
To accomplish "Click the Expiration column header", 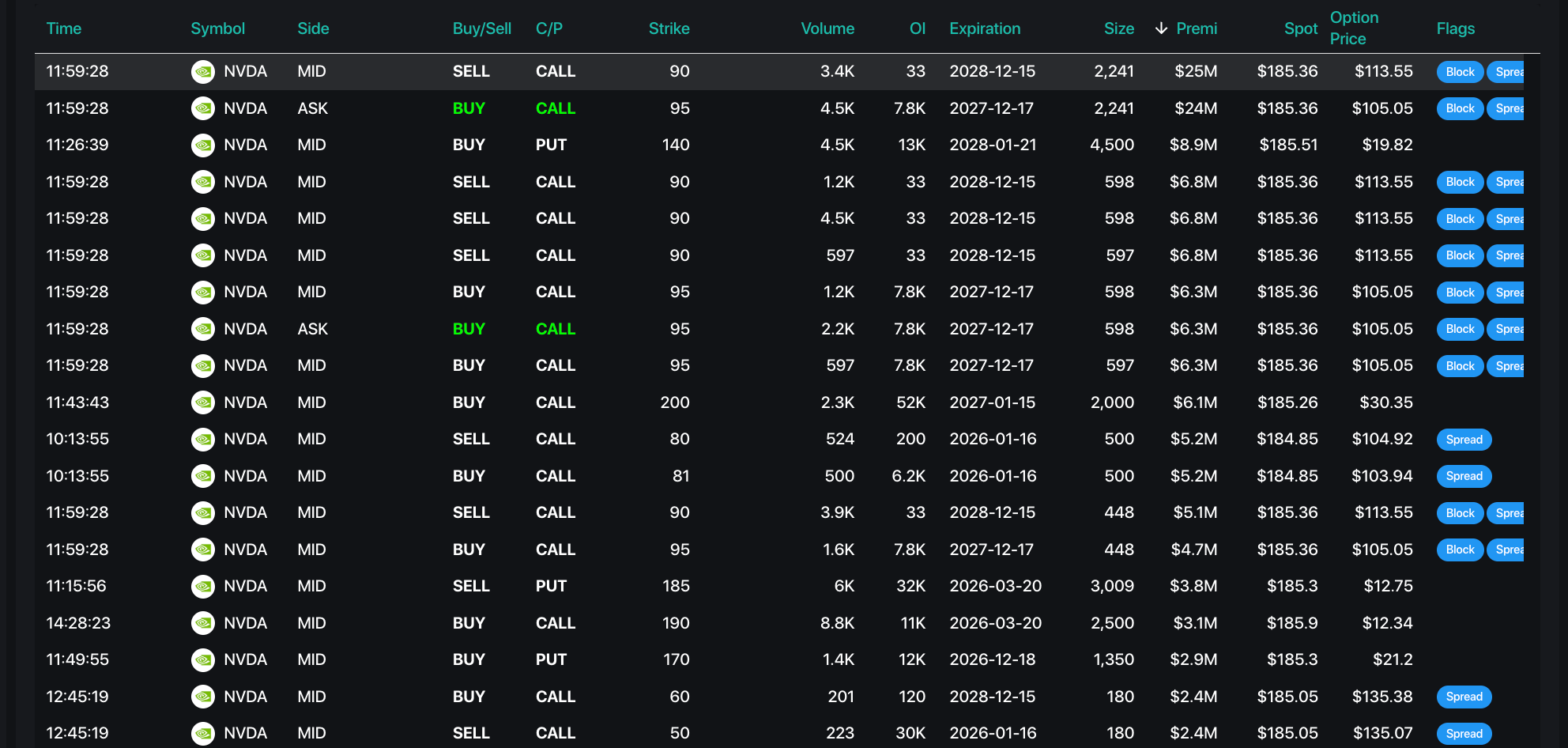I will (985, 28).
